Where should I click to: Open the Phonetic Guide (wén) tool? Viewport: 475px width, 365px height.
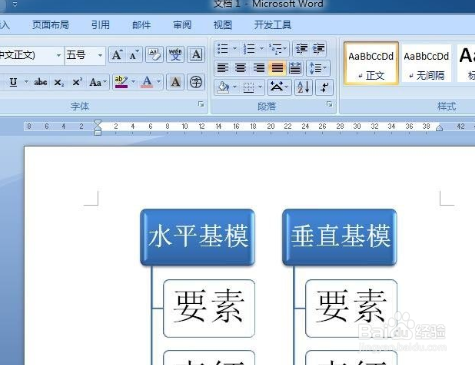pyautogui.click(x=175, y=55)
